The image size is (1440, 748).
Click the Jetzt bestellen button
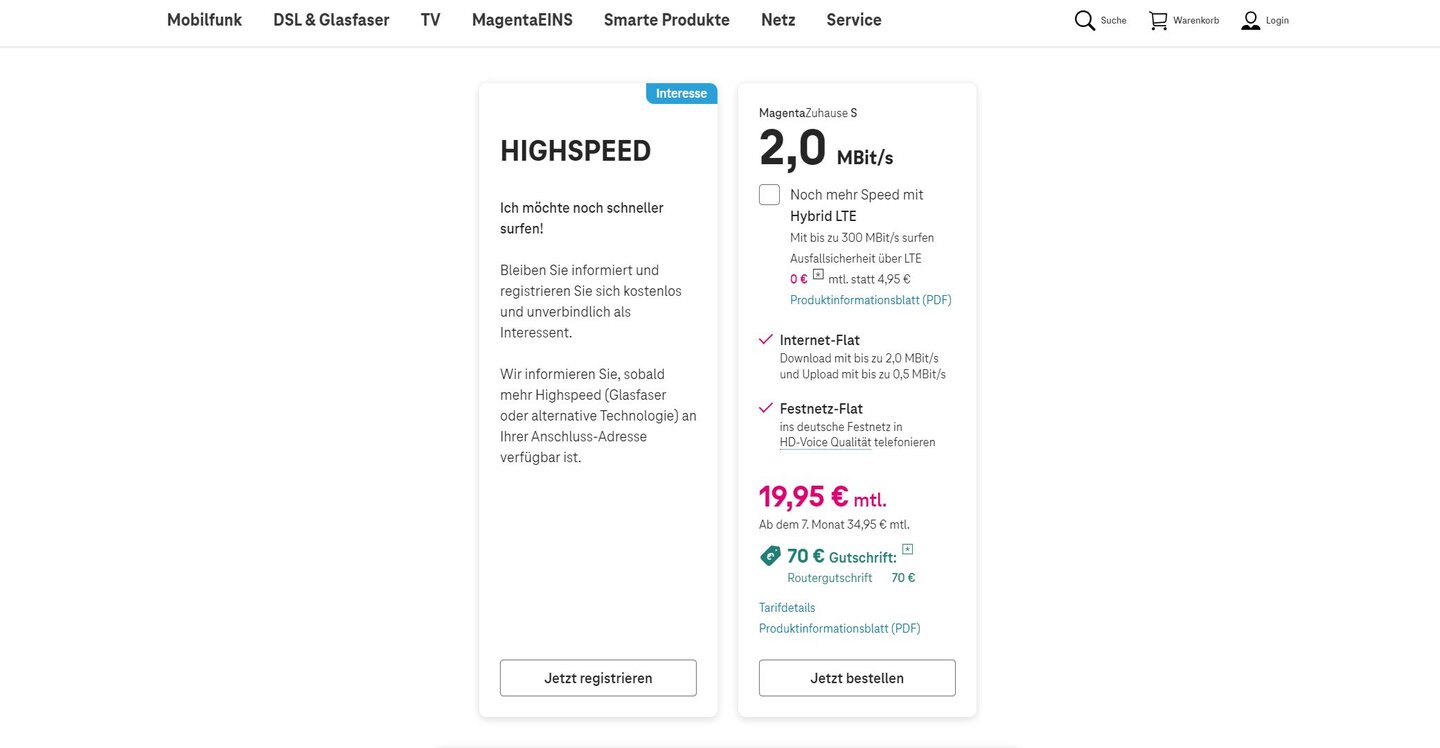[856, 678]
